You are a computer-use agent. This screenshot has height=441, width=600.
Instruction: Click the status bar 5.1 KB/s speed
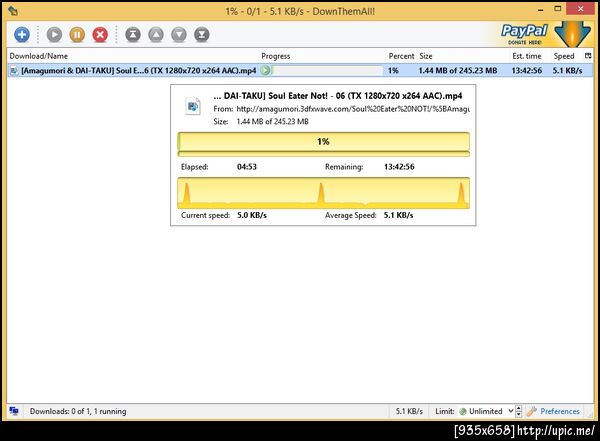409,411
